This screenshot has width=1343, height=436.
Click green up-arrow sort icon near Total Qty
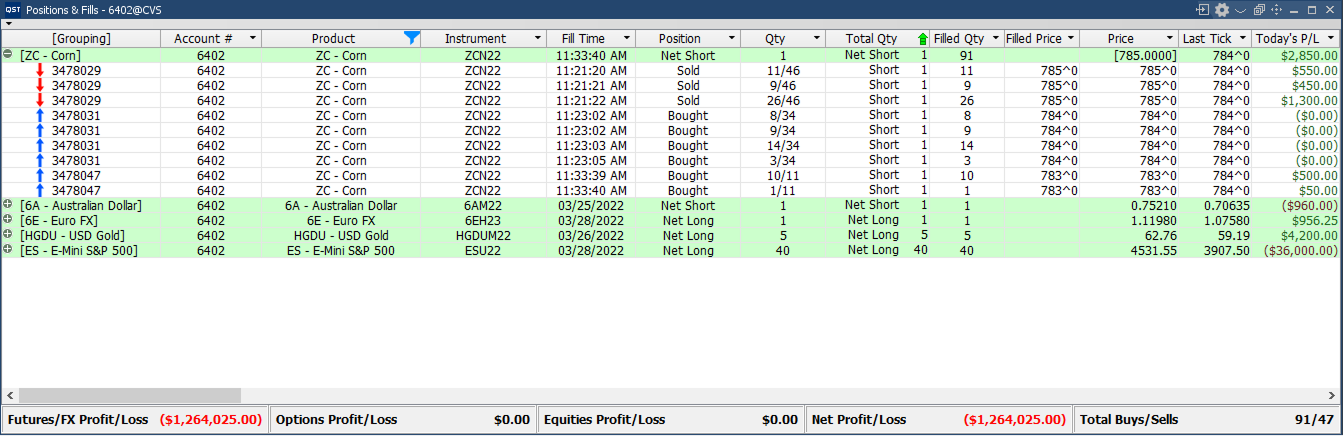[923, 39]
